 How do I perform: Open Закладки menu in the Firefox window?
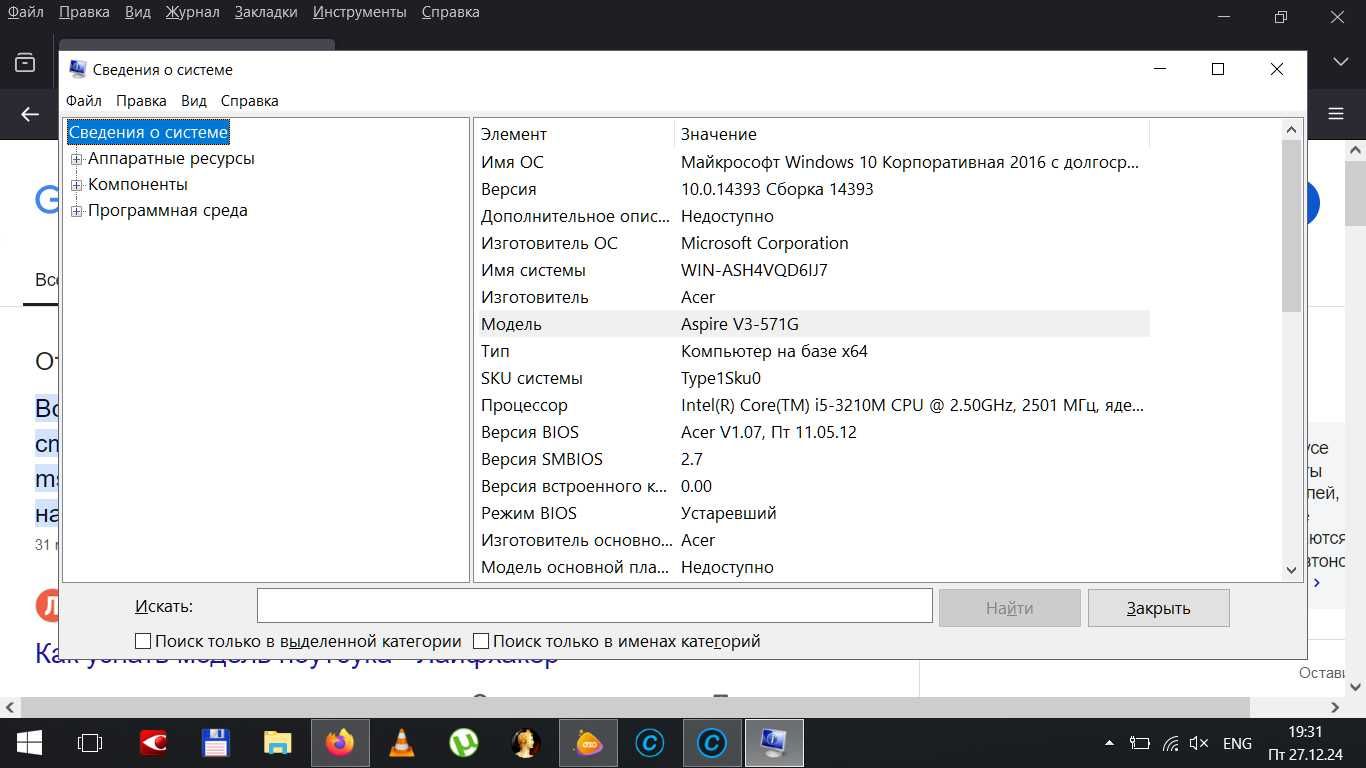266,12
